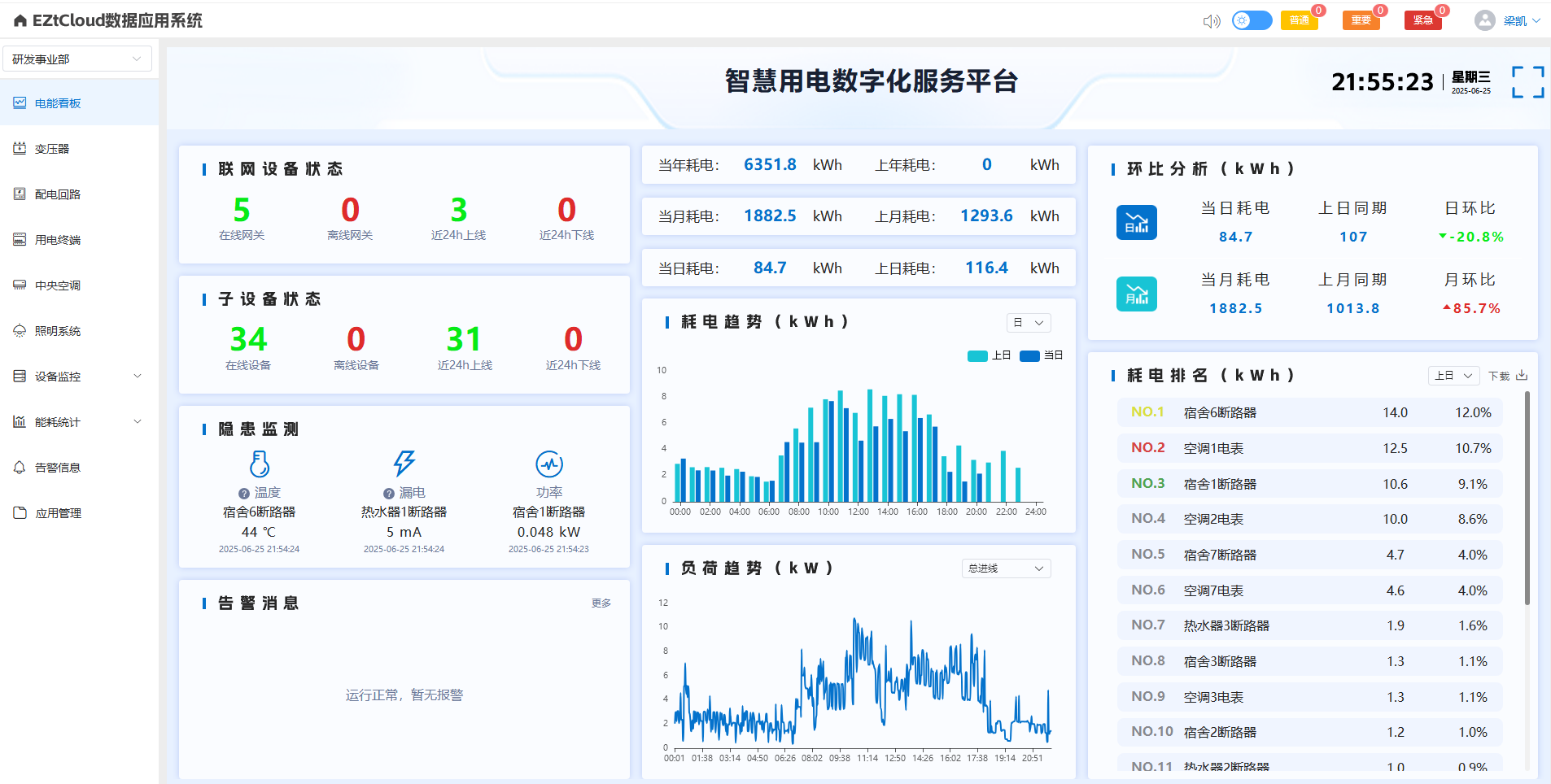Image resolution: width=1551 pixels, height=784 pixels.
Task: Toggle the light/dark theme switch
Action: tap(1252, 20)
